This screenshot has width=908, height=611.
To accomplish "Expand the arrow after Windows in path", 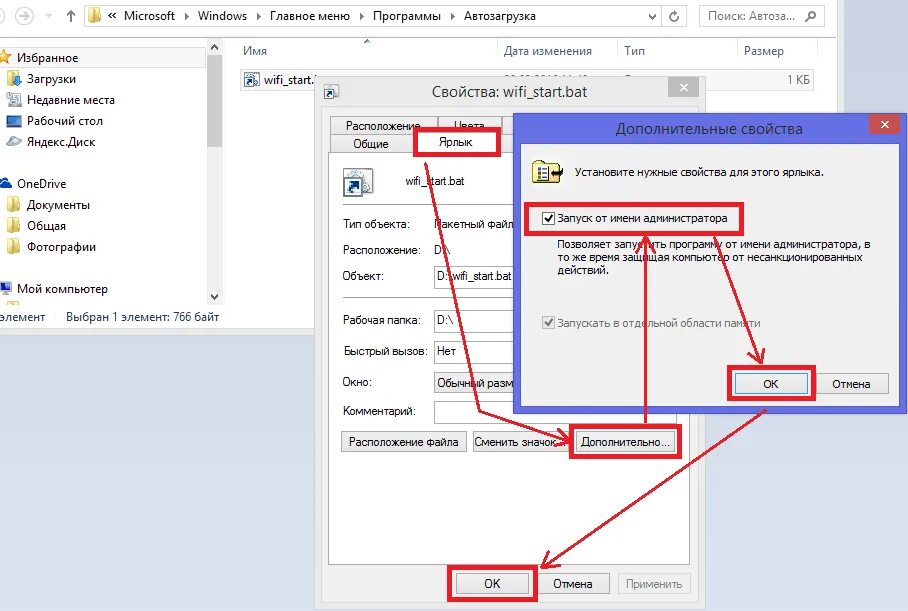I will coord(258,16).
